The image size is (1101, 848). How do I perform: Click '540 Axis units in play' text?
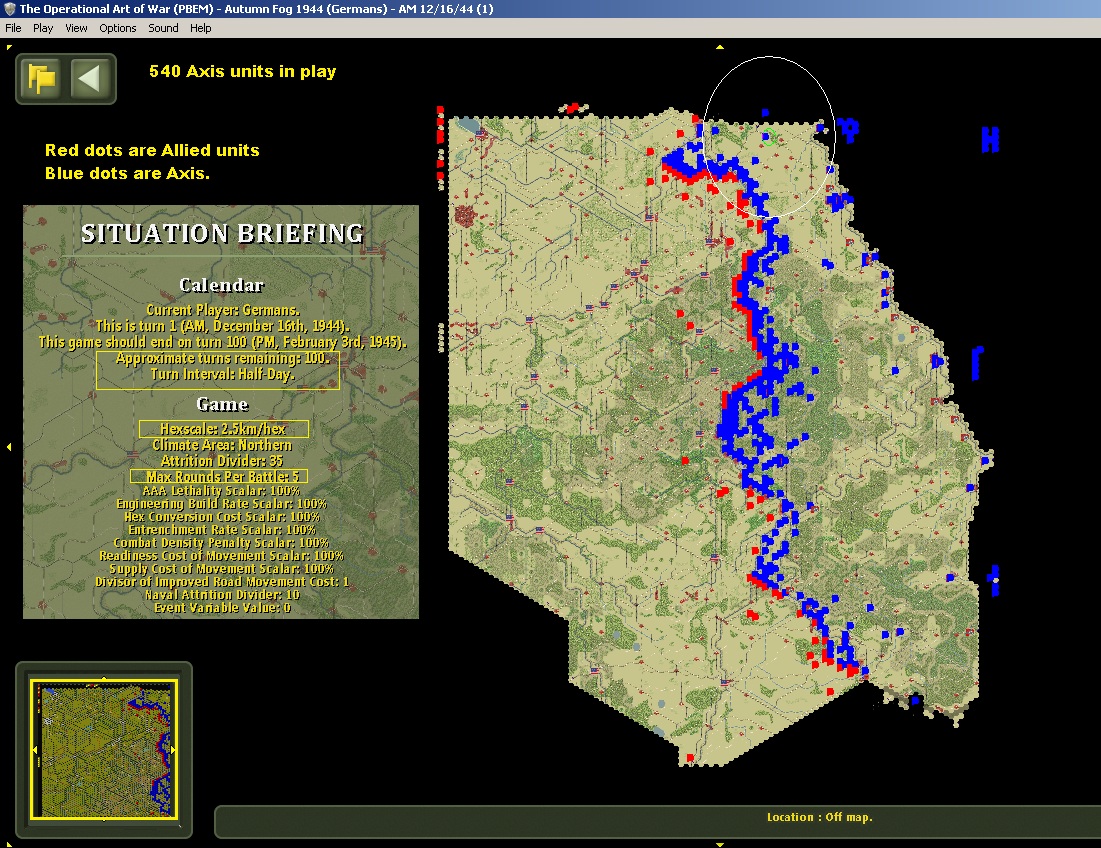pos(242,72)
